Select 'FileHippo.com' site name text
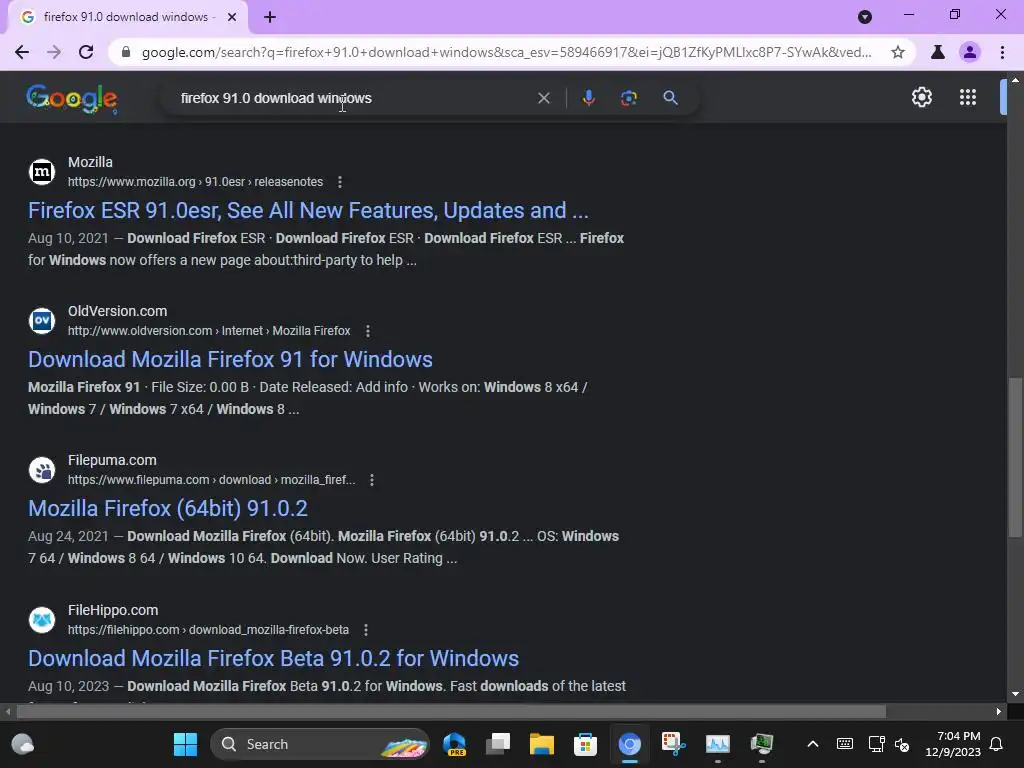 click(113, 610)
